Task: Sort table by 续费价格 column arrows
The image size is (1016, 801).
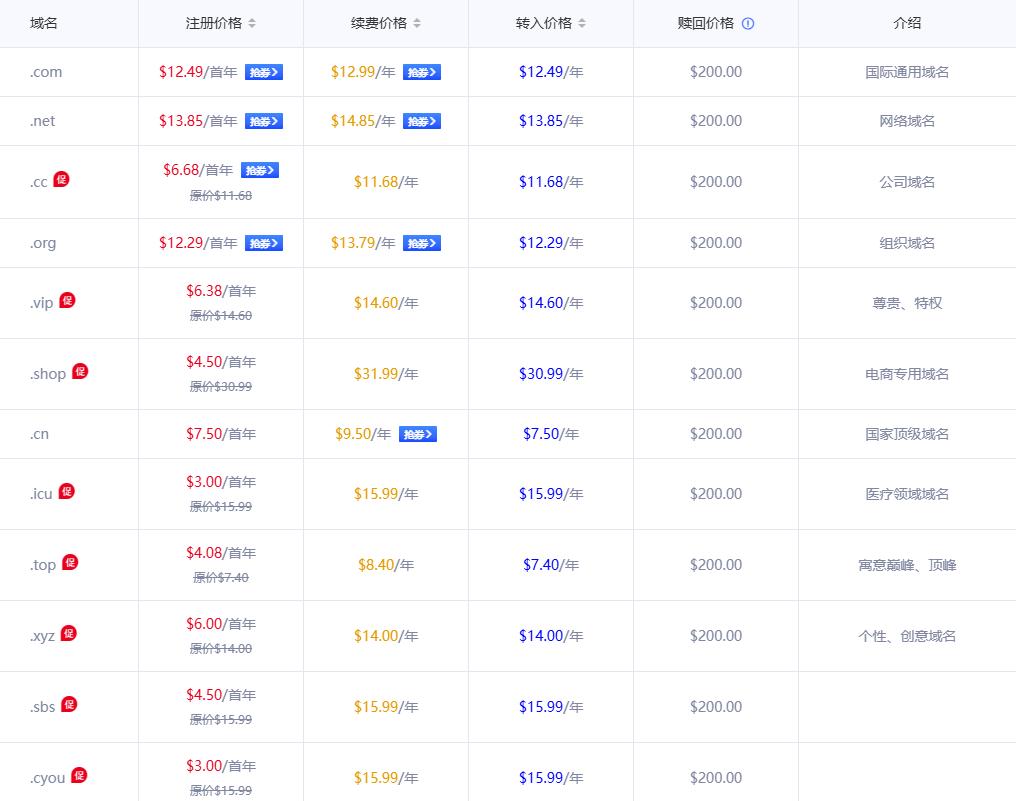Action: 417,23
